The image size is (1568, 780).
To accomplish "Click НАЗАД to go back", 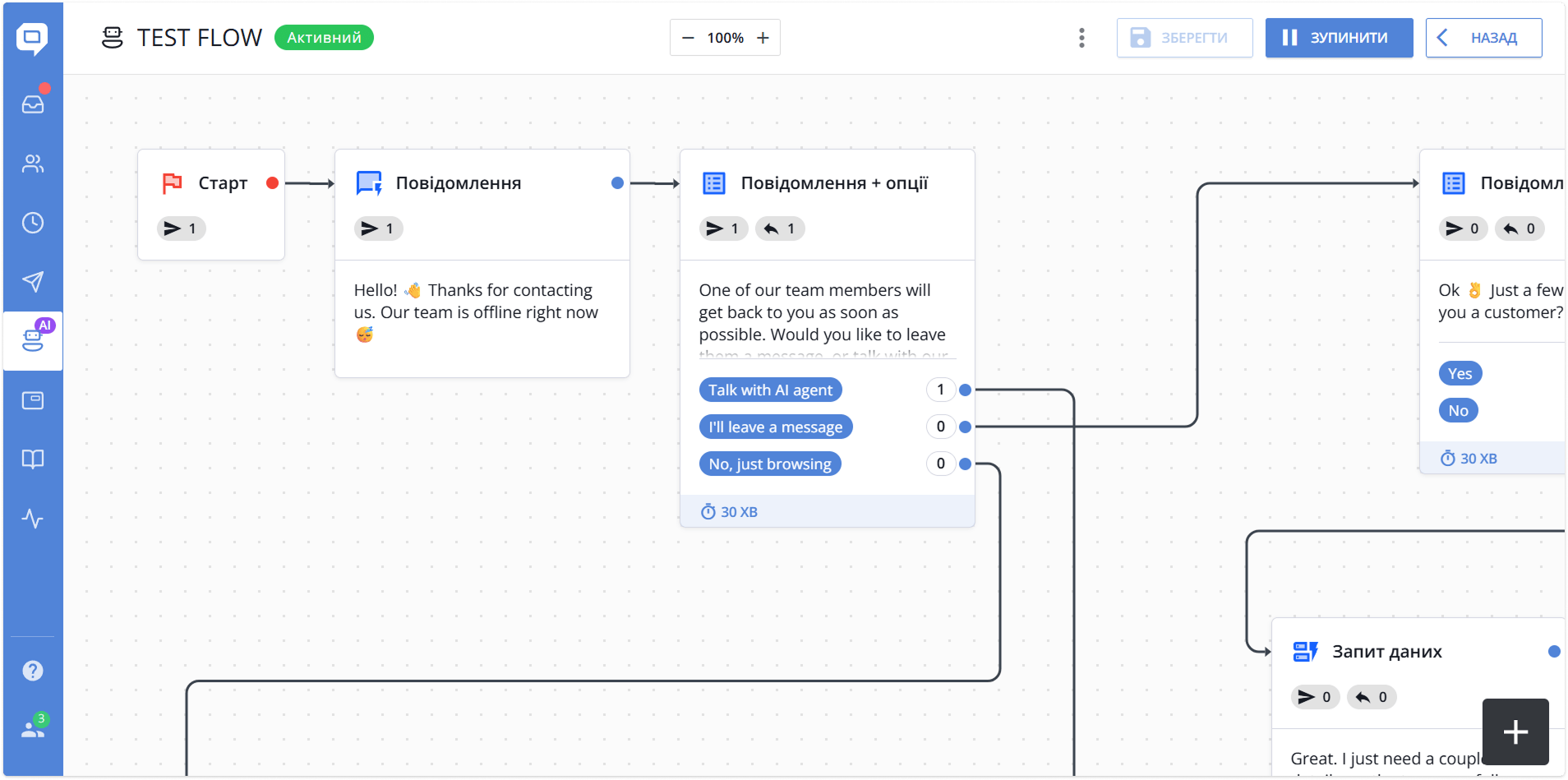I will click(1484, 38).
